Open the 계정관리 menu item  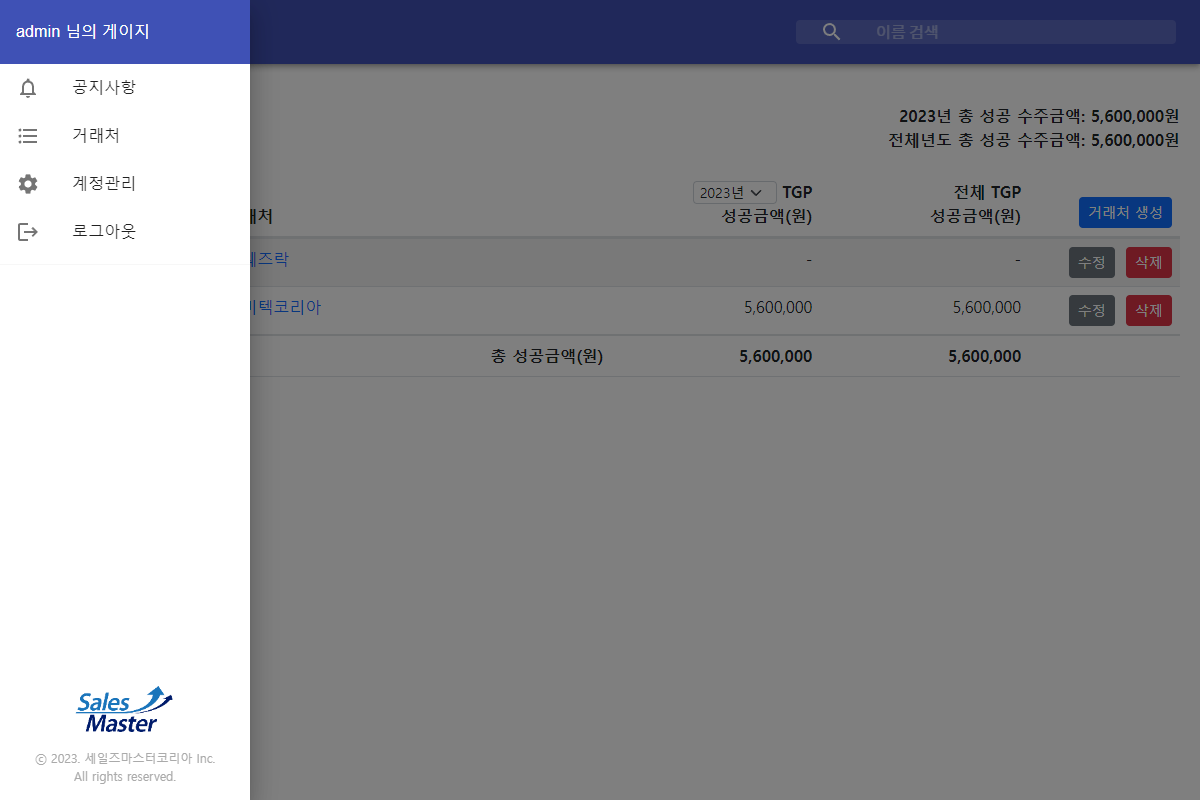tap(125, 184)
